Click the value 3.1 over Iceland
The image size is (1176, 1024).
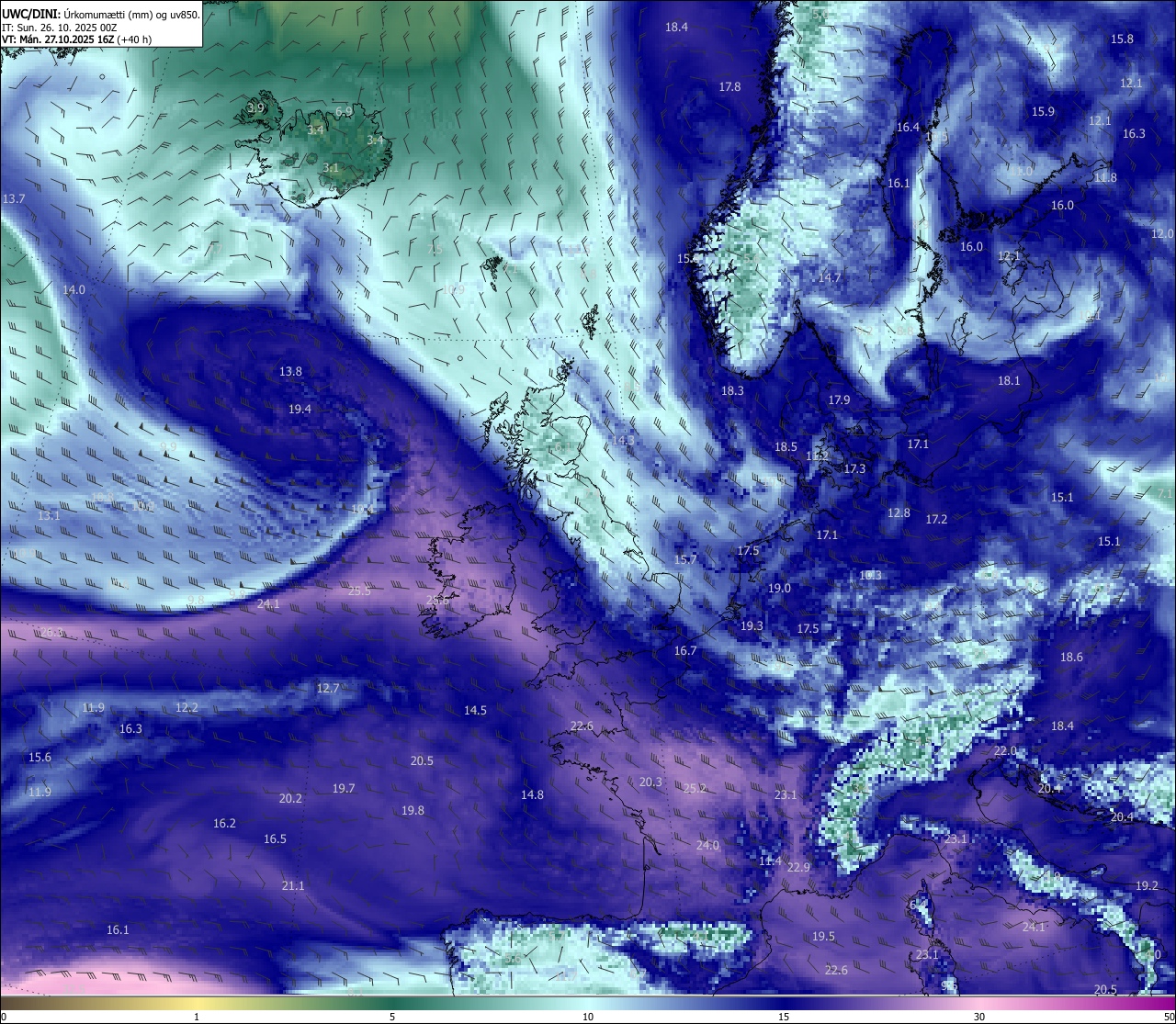click(x=331, y=168)
